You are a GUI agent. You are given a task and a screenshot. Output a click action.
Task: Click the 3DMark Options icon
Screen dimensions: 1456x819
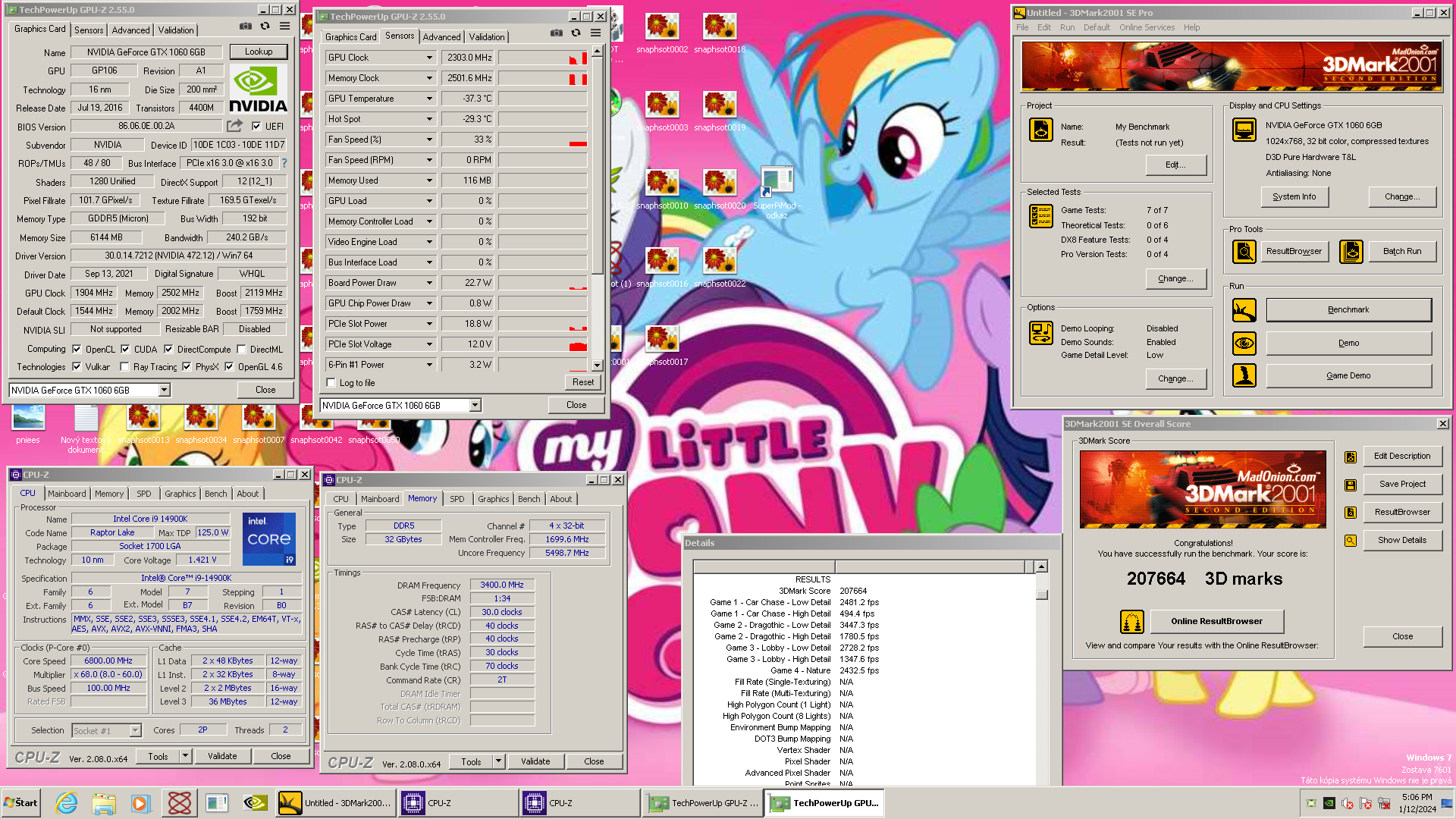point(1041,333)
